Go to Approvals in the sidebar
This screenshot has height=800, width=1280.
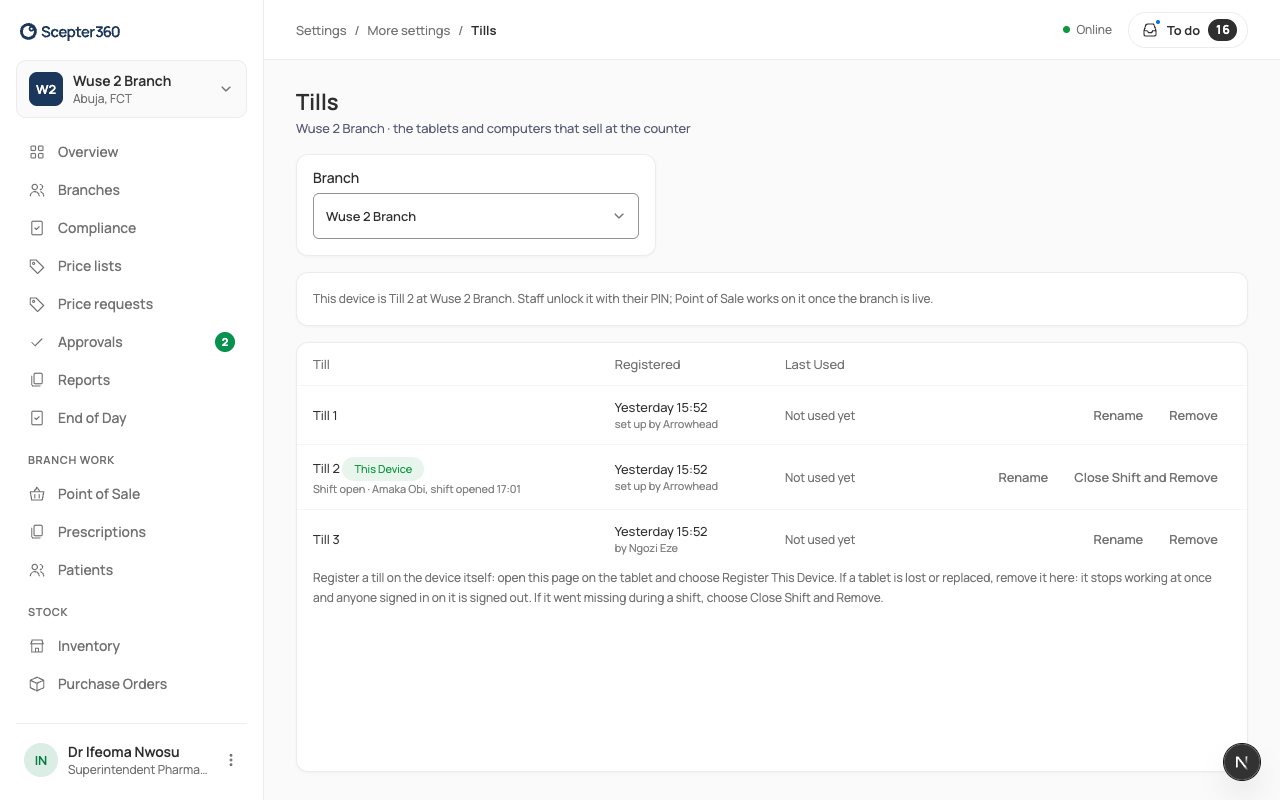click(x=131, y=342)
